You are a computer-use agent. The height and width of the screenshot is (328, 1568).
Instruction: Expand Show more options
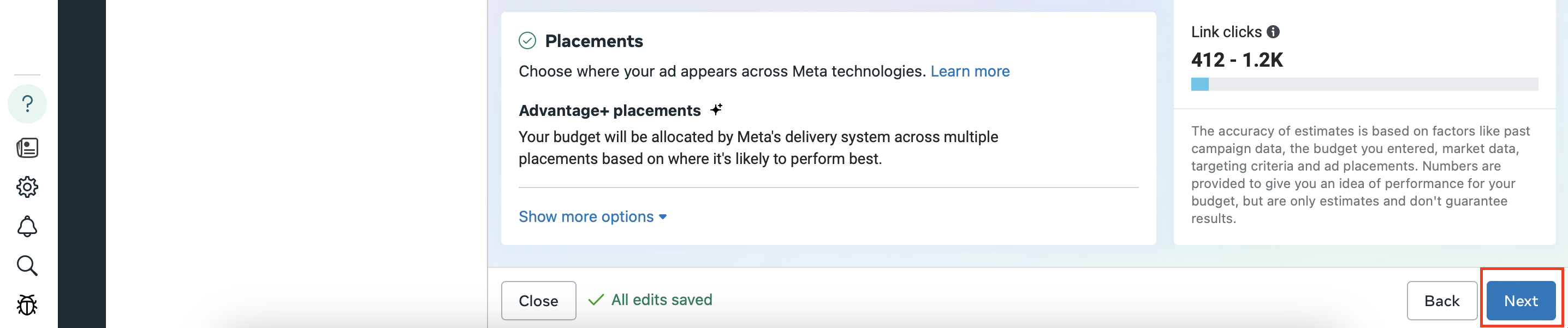[x=592, y=216]
